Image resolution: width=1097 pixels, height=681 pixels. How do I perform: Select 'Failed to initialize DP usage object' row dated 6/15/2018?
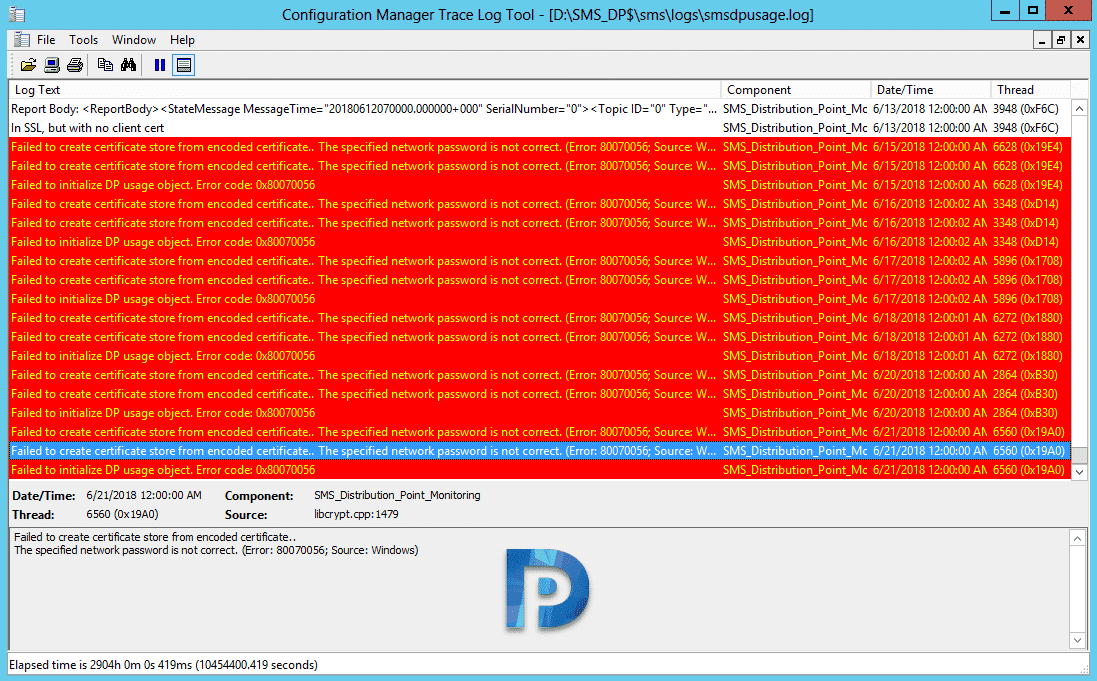539,185
